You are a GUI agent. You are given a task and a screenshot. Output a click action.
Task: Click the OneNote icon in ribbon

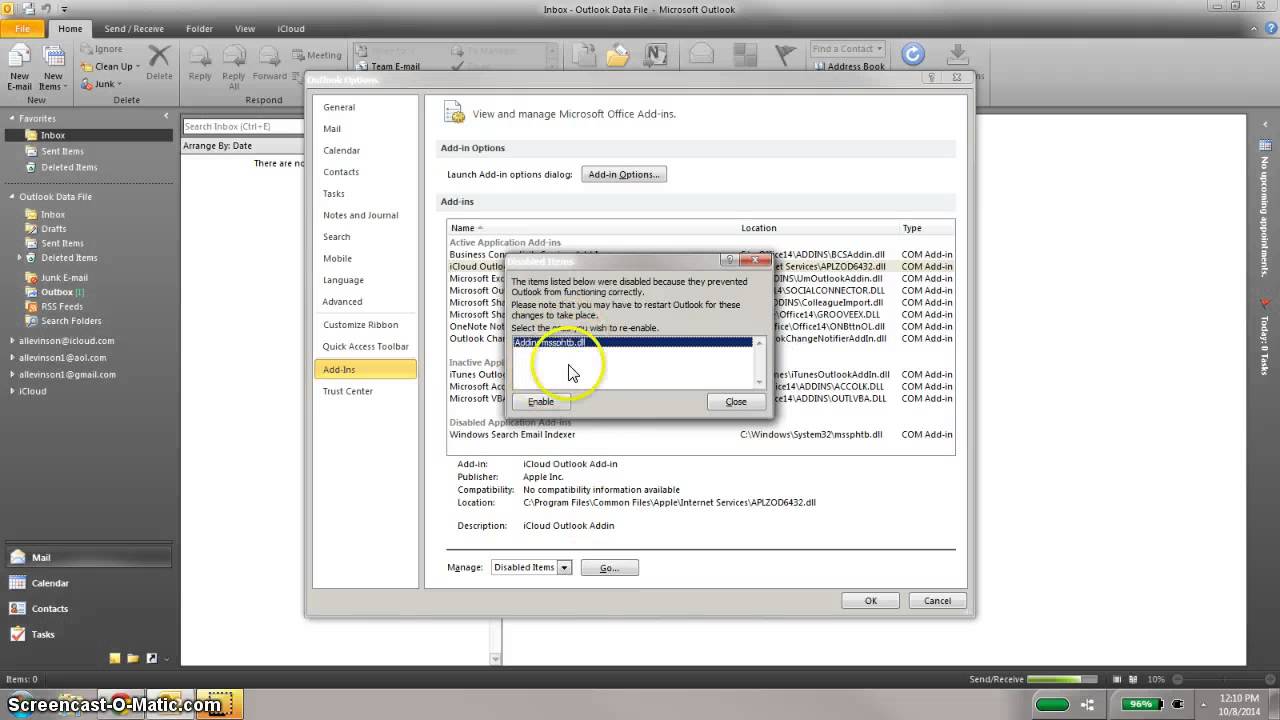tap(655, 55)
